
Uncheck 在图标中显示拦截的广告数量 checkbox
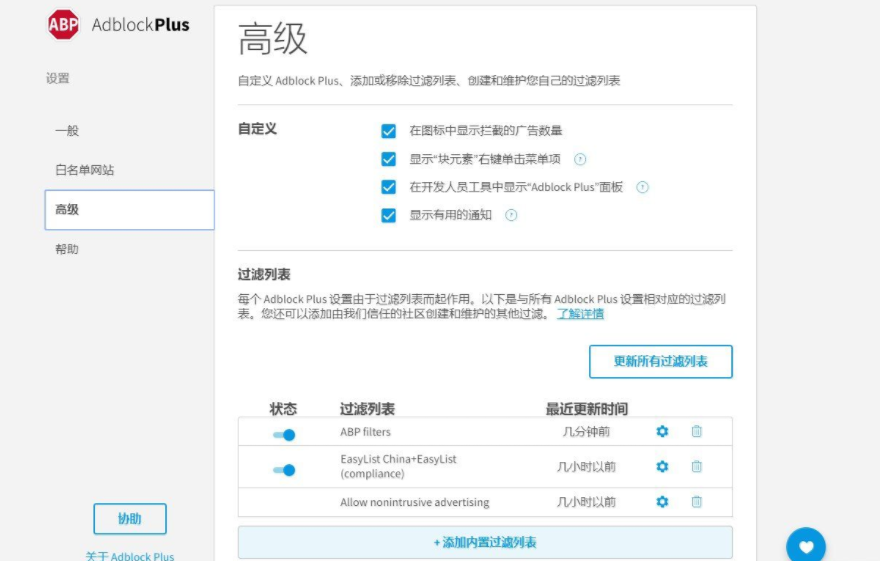click(388, 131)
